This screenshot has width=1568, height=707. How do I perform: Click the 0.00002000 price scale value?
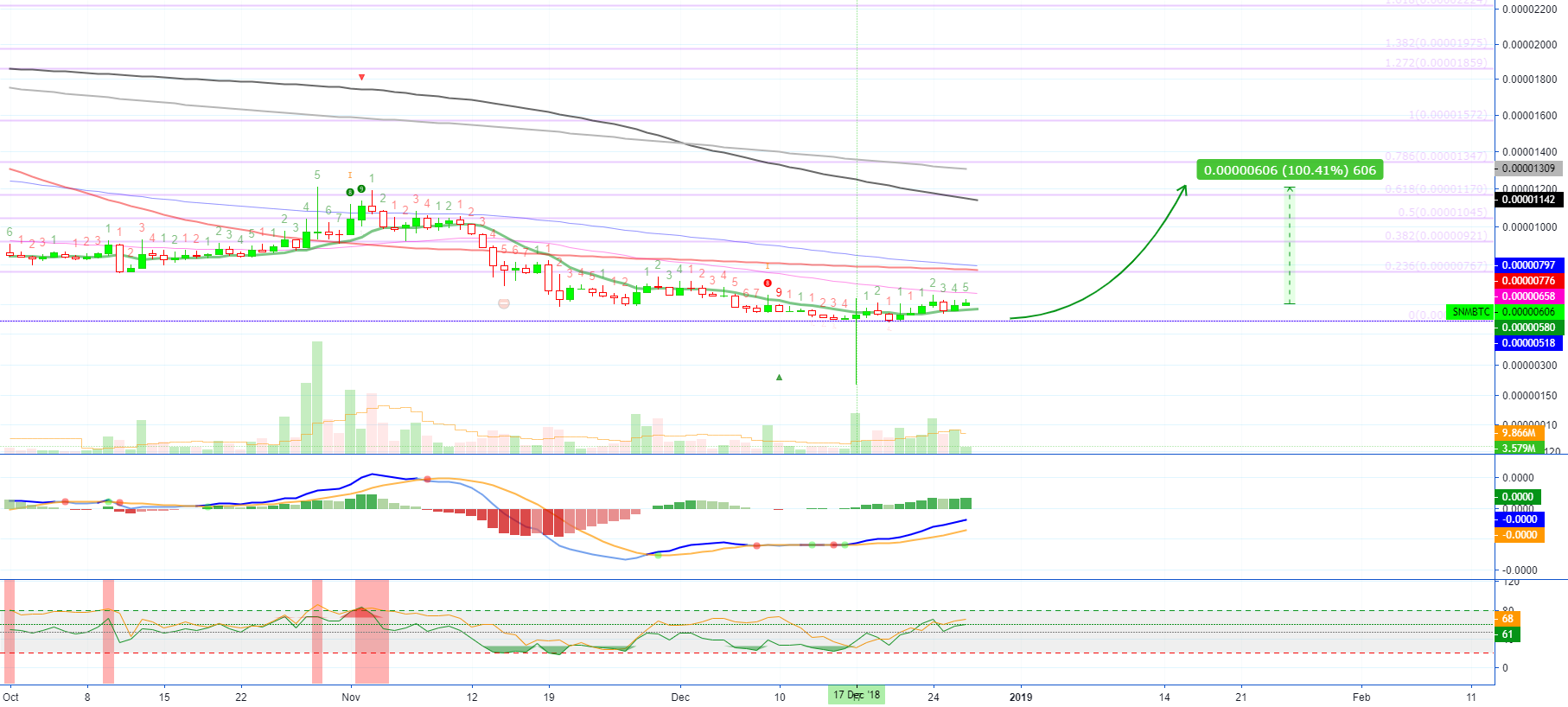(x=1529, y=45)
